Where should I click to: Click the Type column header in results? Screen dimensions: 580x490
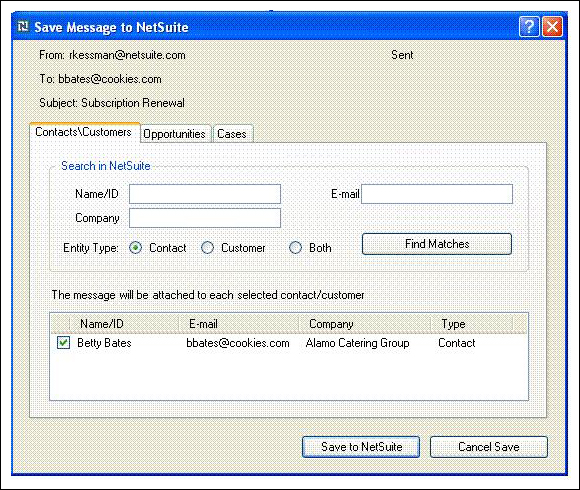472,324
